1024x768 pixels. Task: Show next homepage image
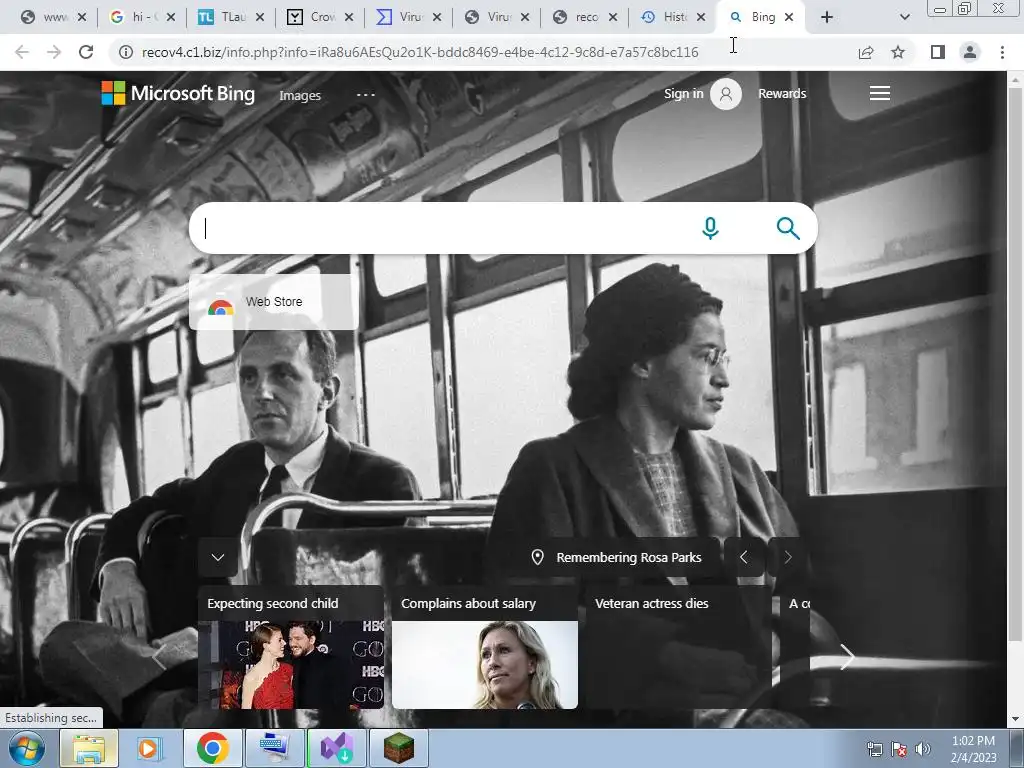[x=788, y=557]
